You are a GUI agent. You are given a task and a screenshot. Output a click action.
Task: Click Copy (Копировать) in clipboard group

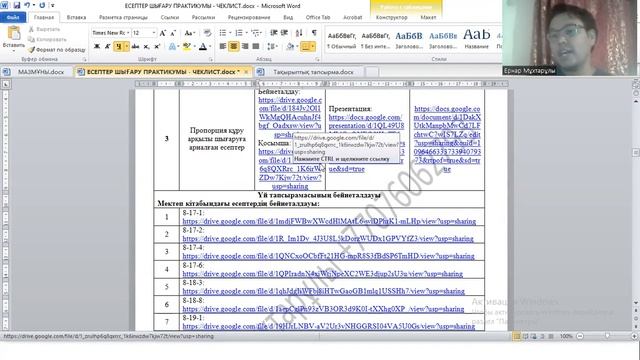[47, 40]
